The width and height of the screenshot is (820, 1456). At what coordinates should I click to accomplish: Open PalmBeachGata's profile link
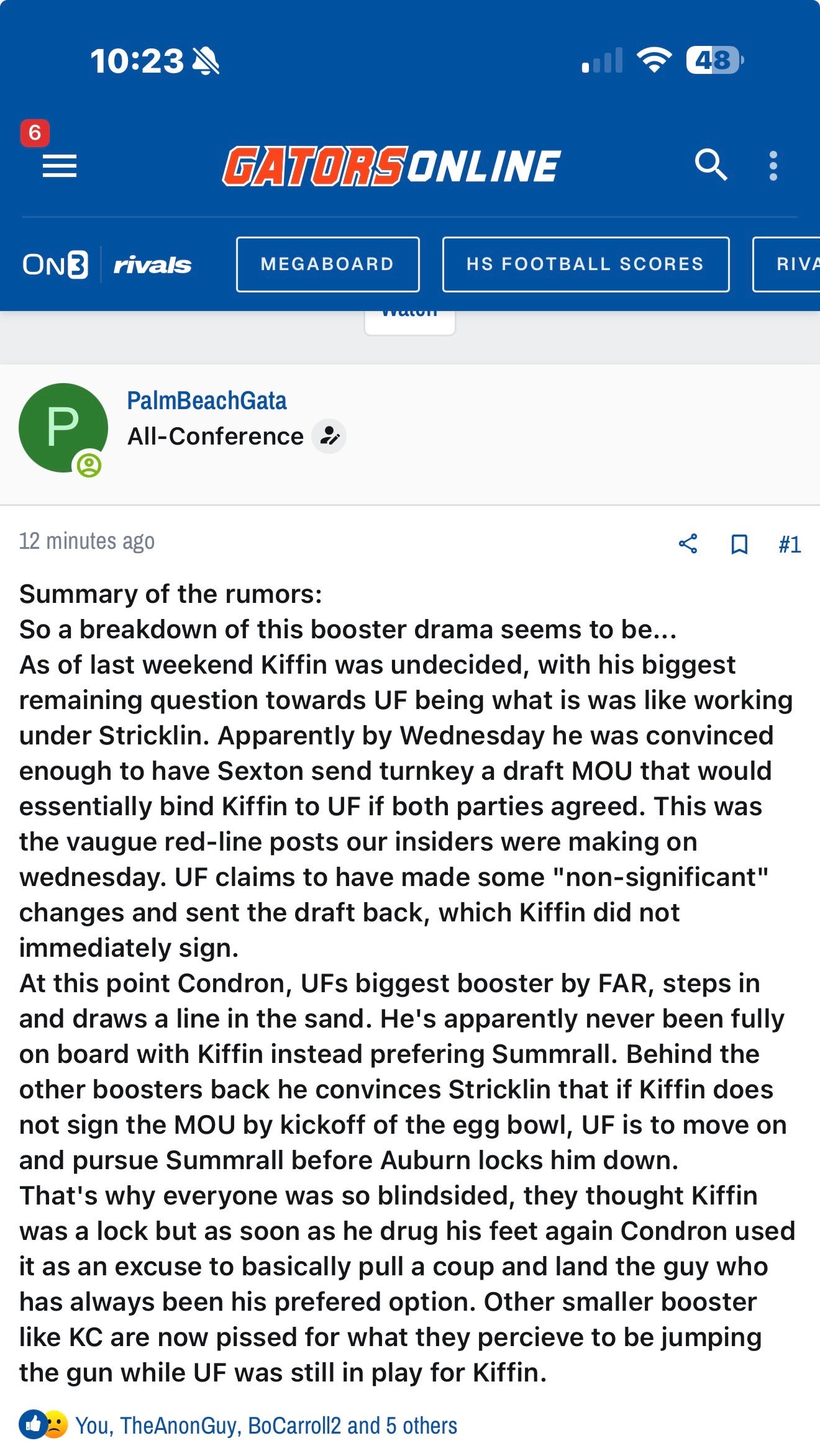207,401
